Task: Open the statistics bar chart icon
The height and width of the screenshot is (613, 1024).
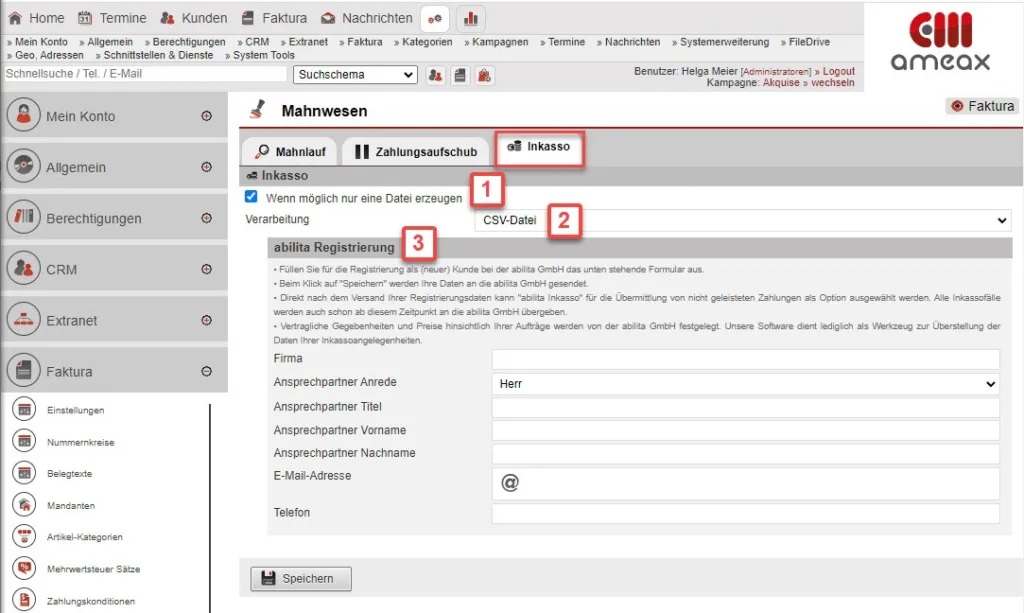Action: [x=470, y=17]
